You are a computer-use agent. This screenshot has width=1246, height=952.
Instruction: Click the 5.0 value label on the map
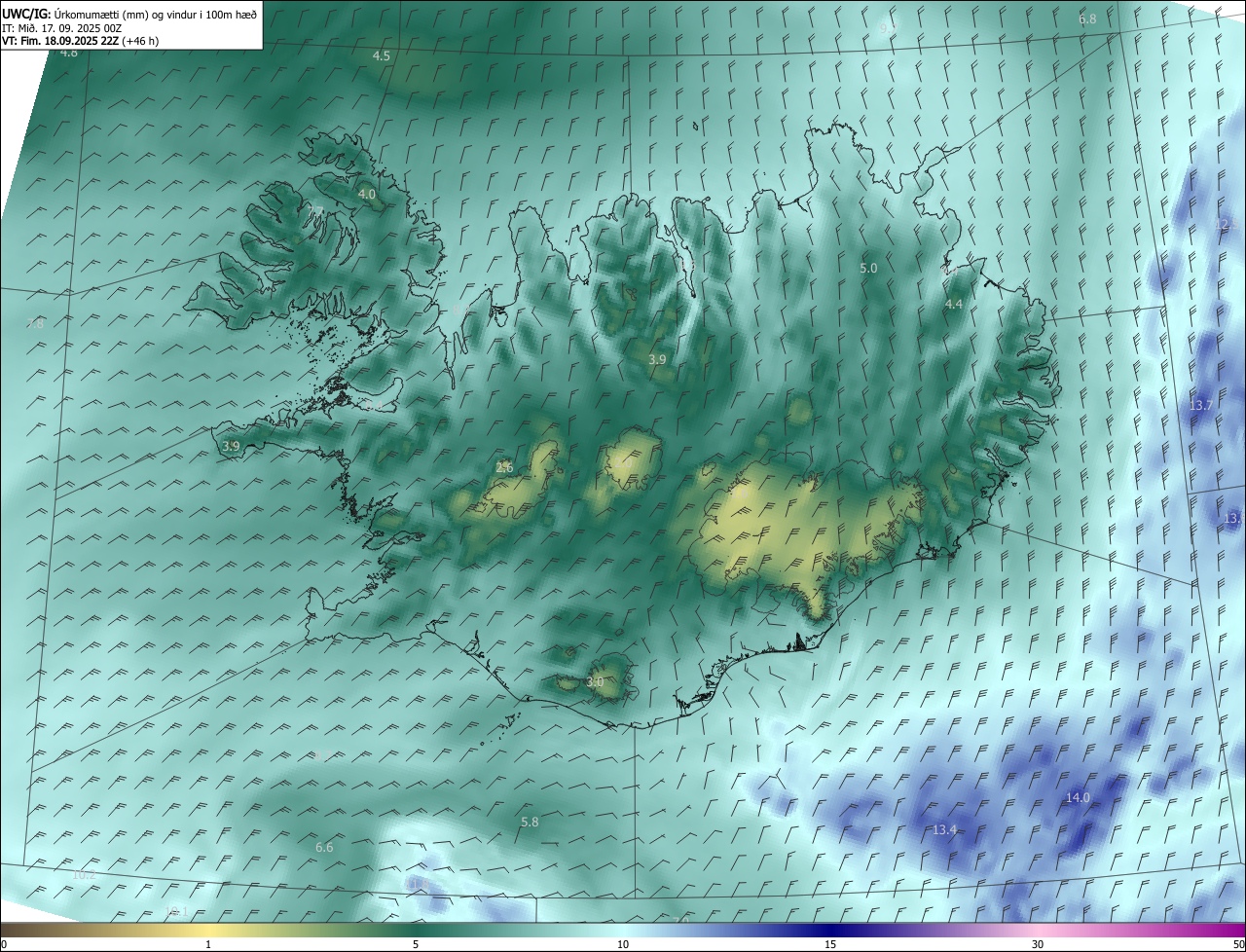[x=868, y=268]
